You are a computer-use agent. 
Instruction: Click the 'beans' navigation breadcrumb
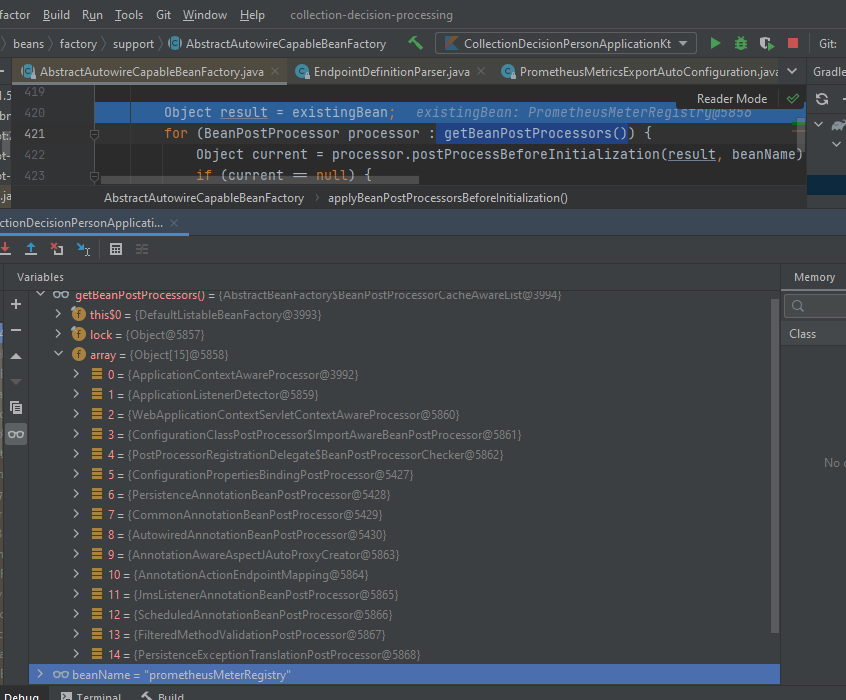tap(28, 44)
